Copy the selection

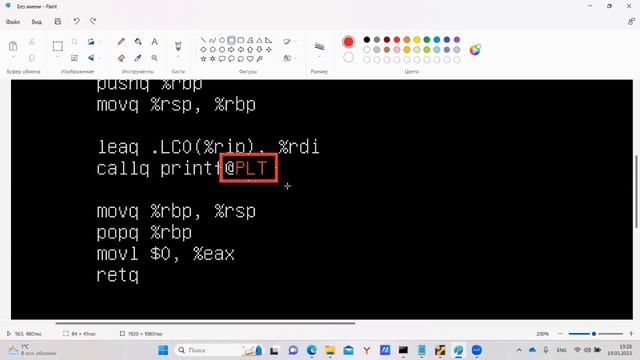point(31,58)
